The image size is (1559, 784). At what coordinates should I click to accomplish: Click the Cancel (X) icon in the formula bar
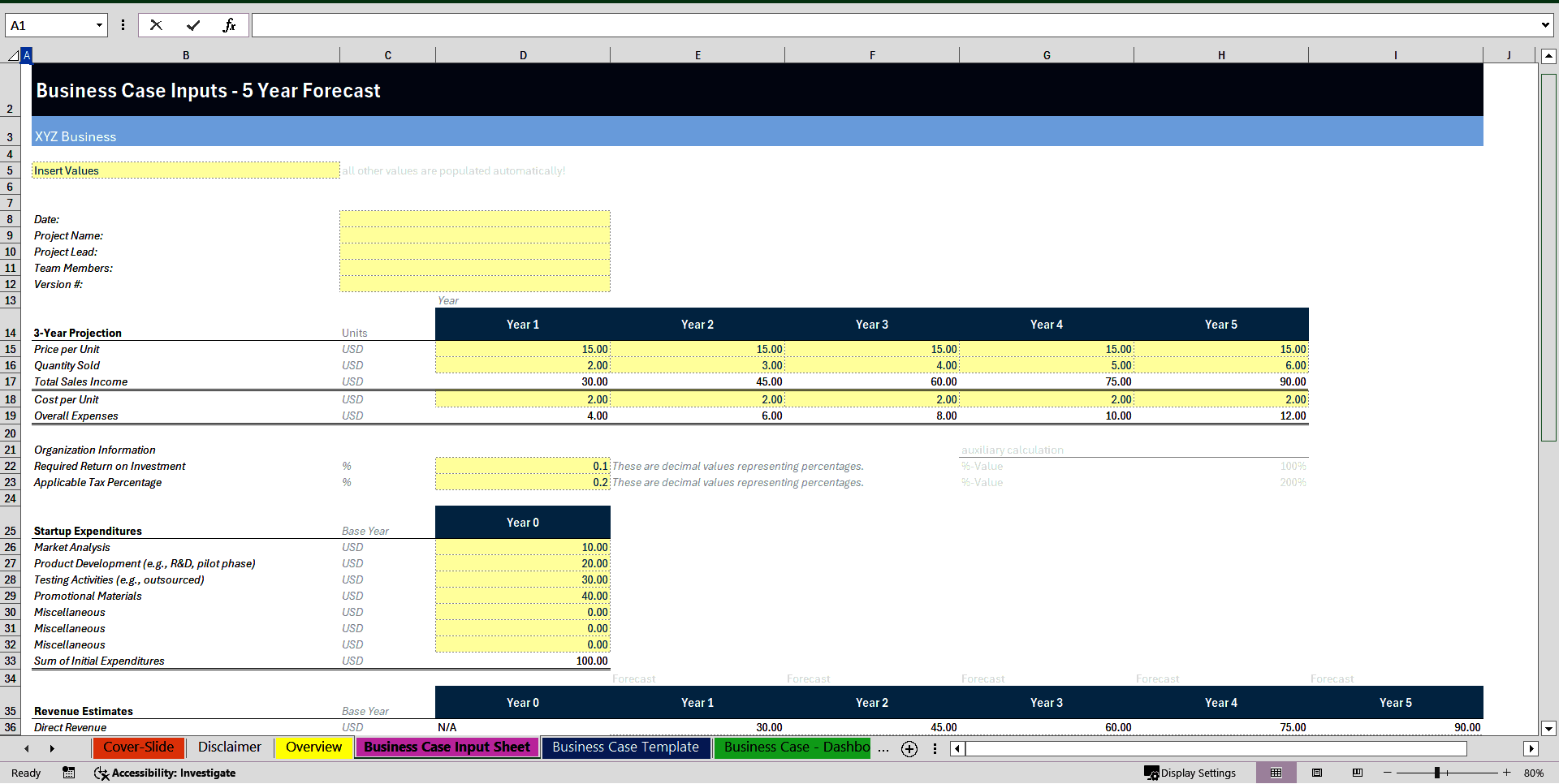(x=156, y=24)
